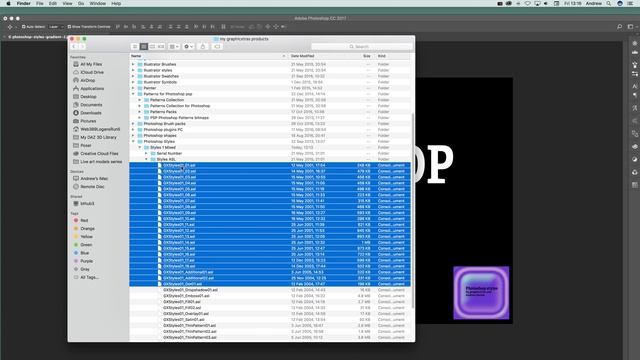Toggle Auto-Select checkbox in Photoshop
Viewport: 640px width, 360px height.
tap(23, 27)
